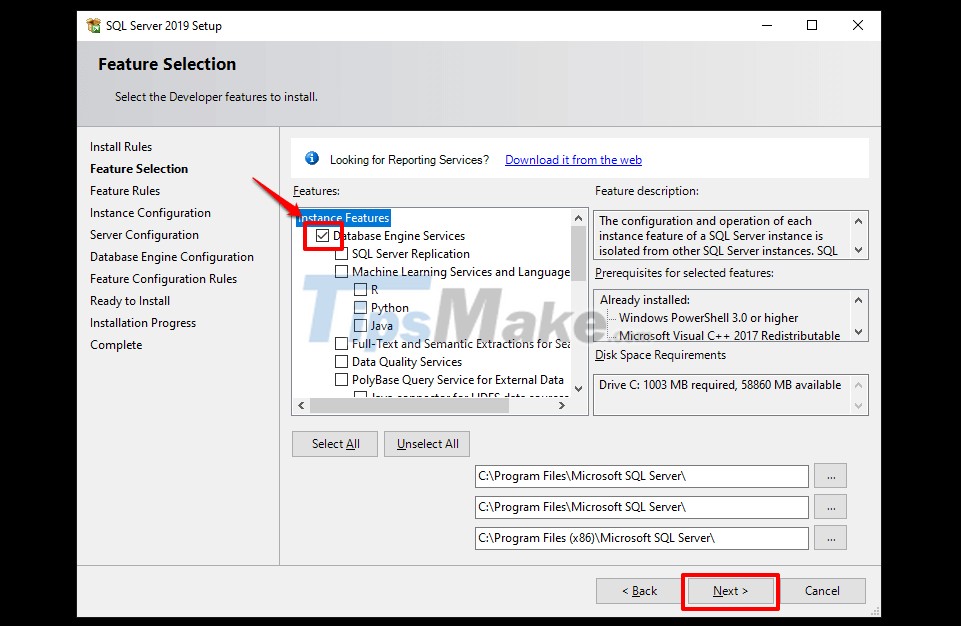Go to the Next setup page

730,591
